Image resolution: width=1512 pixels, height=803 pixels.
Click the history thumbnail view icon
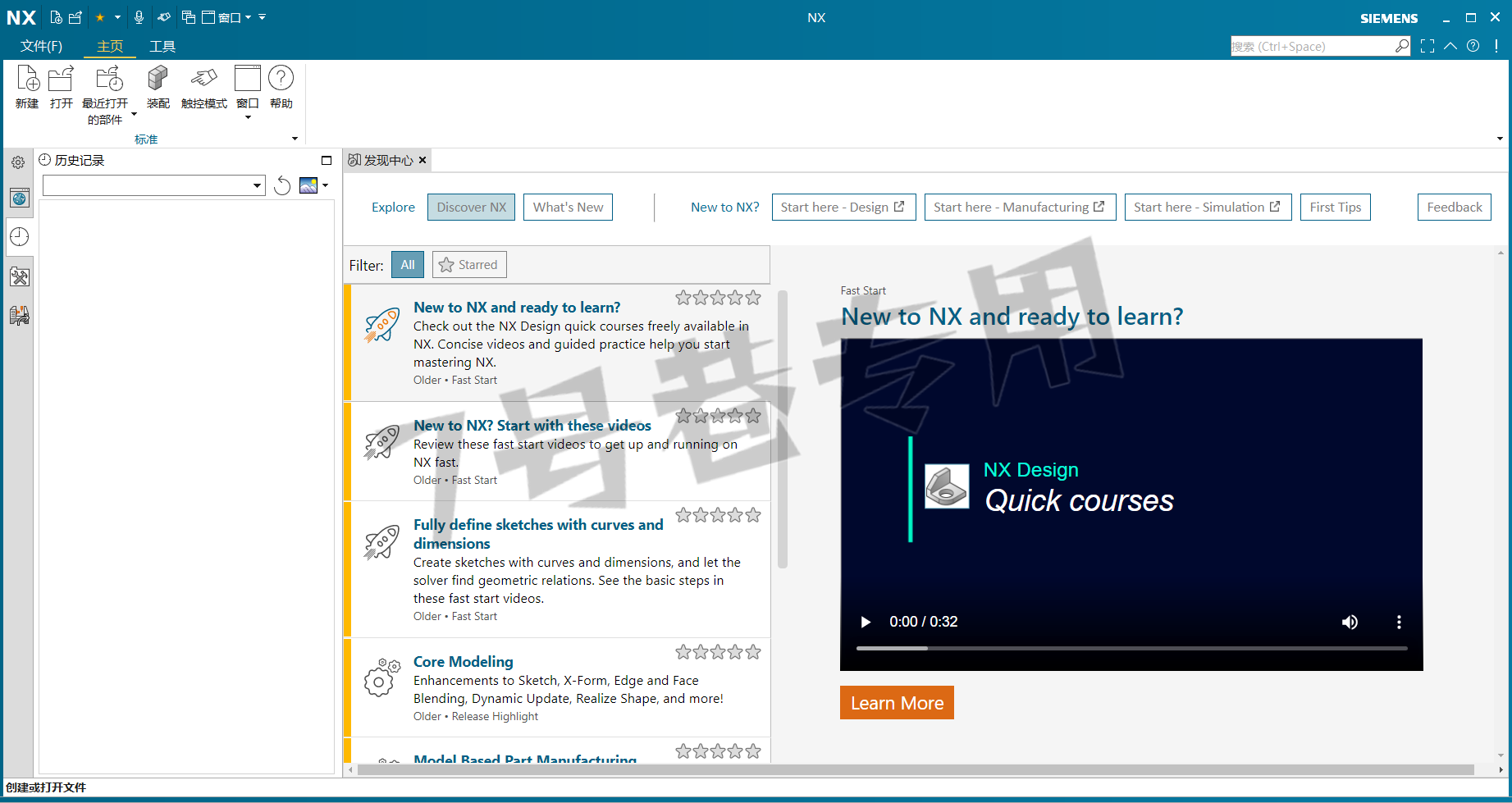(x=308, y=185)
